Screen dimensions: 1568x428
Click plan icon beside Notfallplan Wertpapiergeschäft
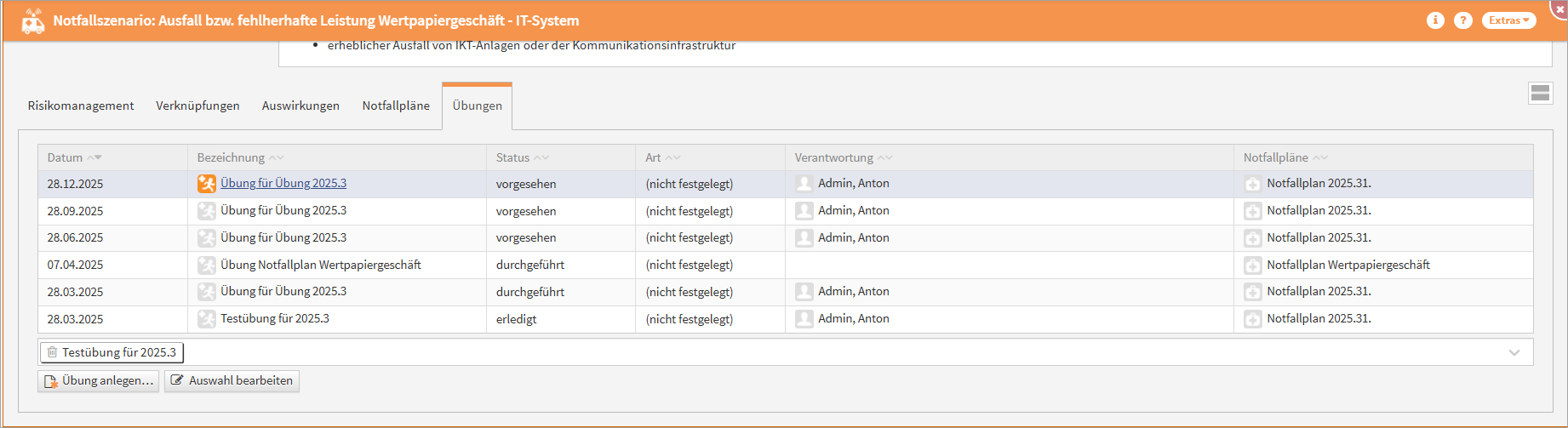coord(1252,265)
